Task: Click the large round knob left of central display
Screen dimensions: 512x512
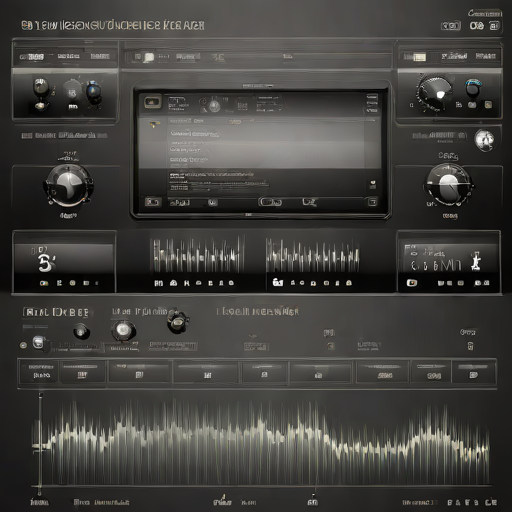Action: pos(69,185)
